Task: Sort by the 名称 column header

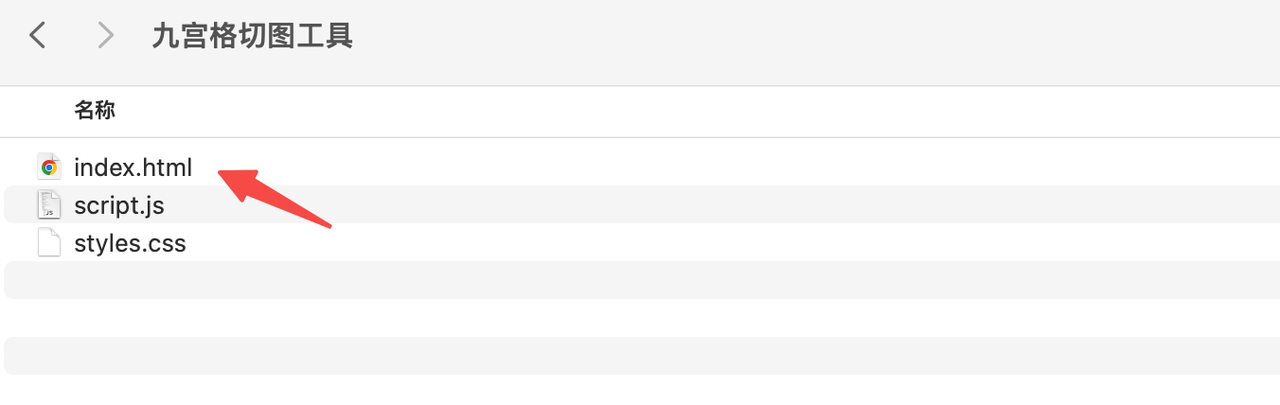Action: 95,110
